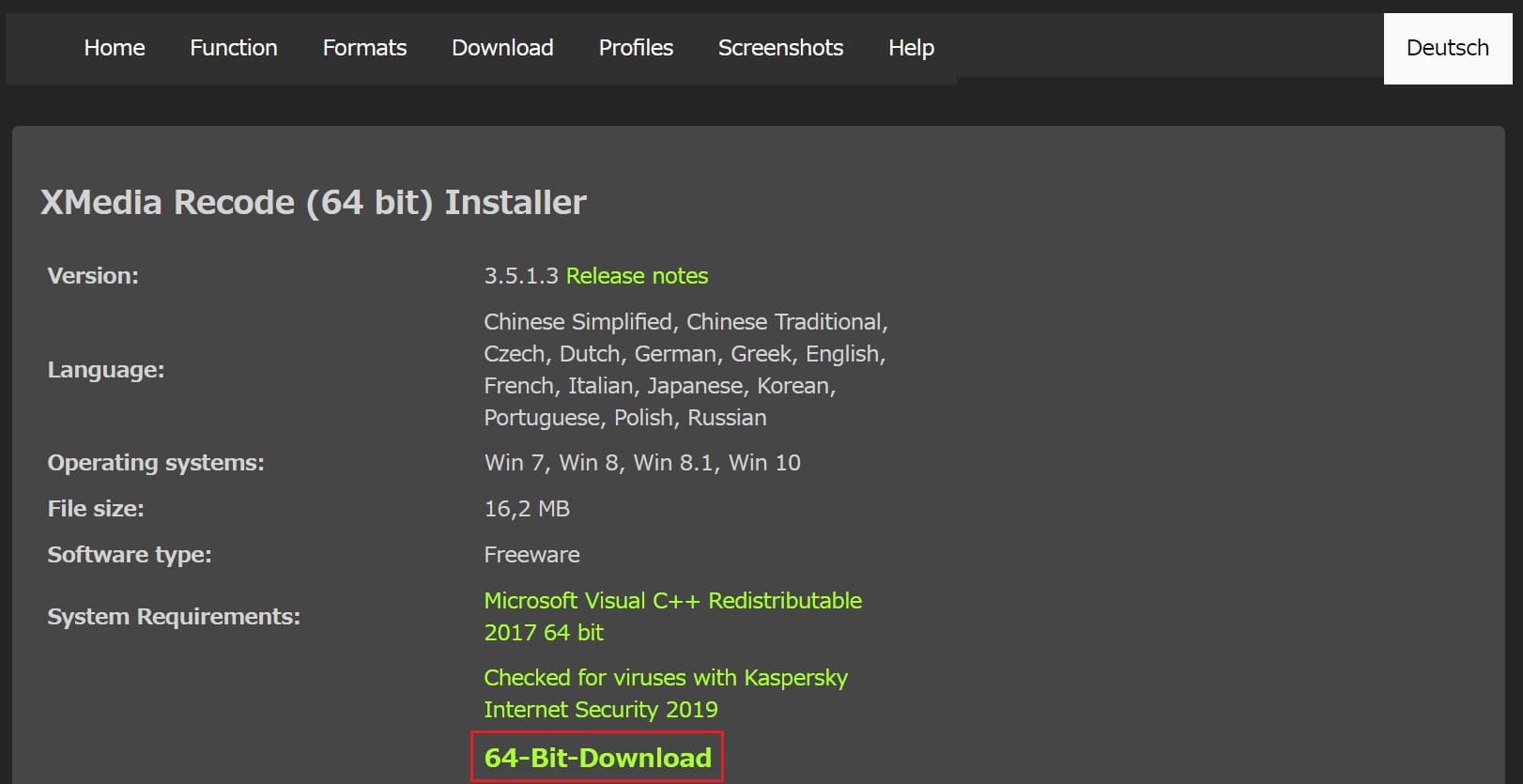The image size is (1523, 784).
Task: Click the System Requirements: label
Action: point(174,617)
